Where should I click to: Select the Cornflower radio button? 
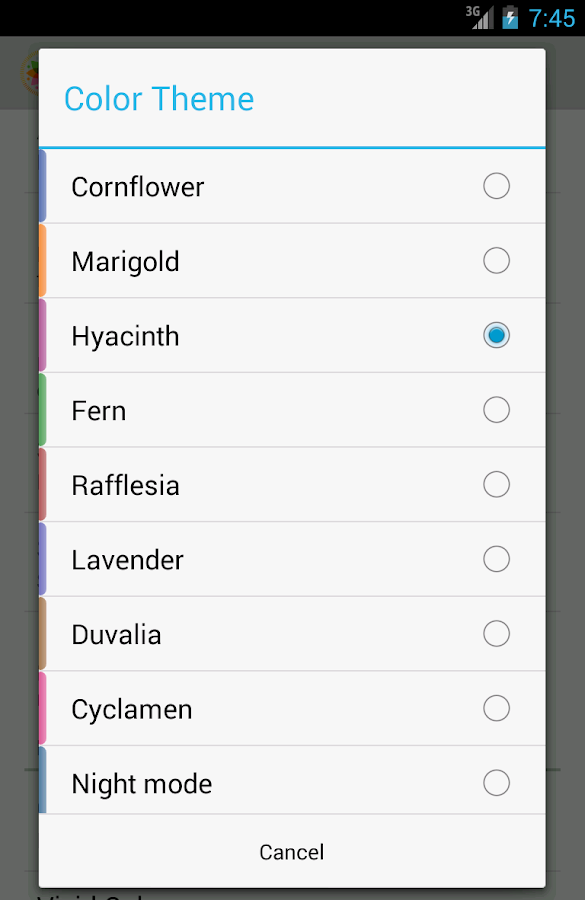(x=497, y=186)
